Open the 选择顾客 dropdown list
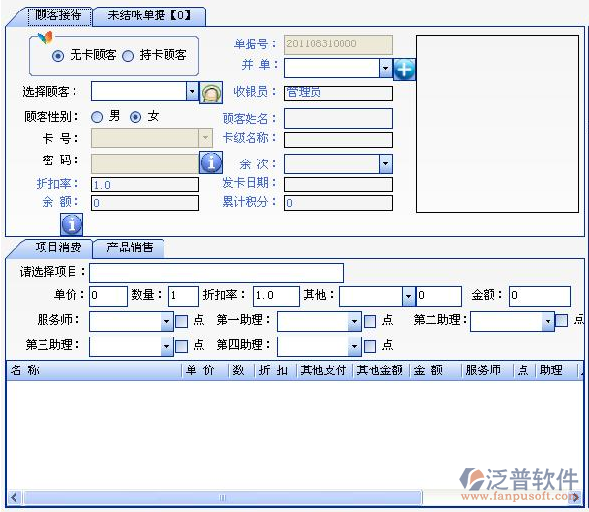Image resolution: width=589 pixels, height=512 pixels. point(192,91)
